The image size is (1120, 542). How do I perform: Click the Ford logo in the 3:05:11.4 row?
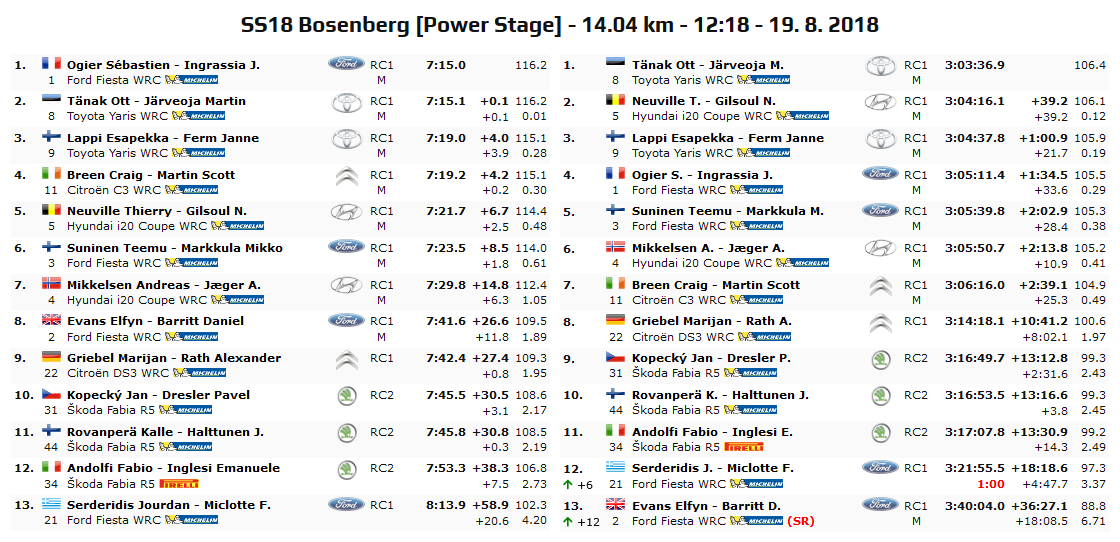tap(880, 174)
